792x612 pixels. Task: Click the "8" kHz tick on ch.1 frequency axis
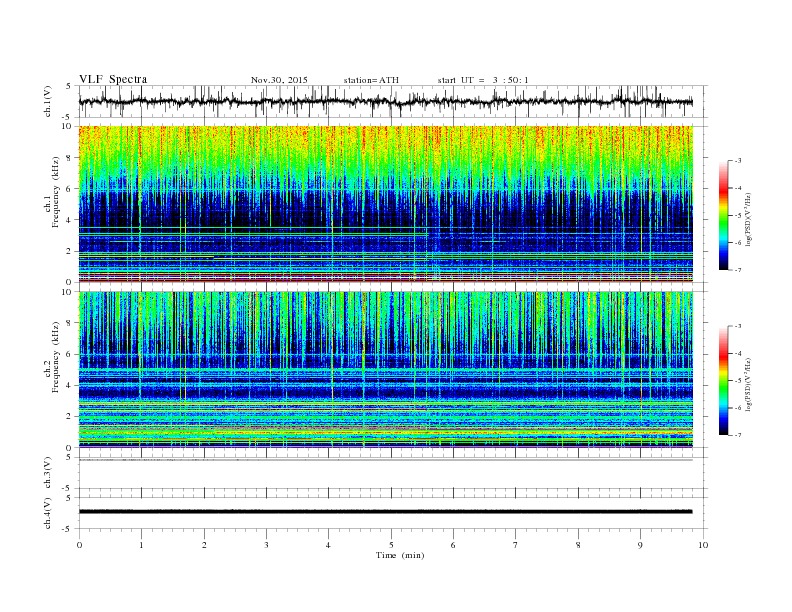[70, 158]
